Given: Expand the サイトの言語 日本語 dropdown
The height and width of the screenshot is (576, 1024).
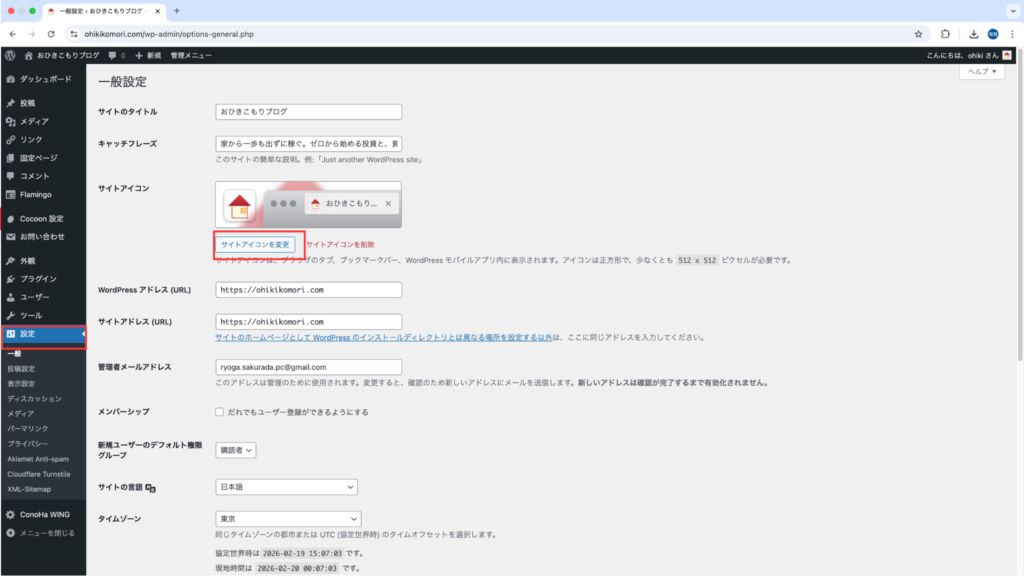Looking at the screenshot, I should 286,486.
